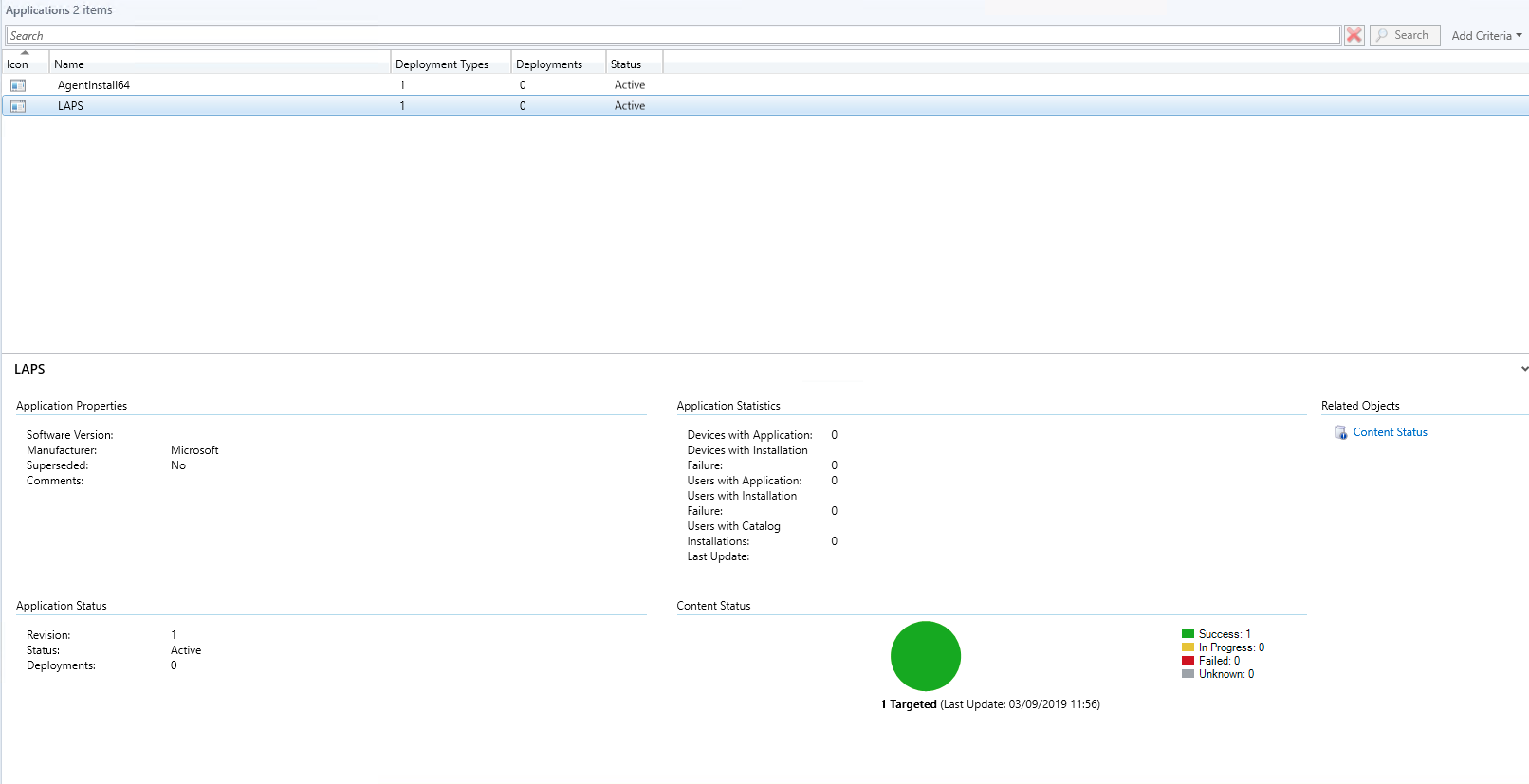This screenshot has height=784, width=1529.
Task: Click the green Success legend swatch
Action: point(1188,634)
